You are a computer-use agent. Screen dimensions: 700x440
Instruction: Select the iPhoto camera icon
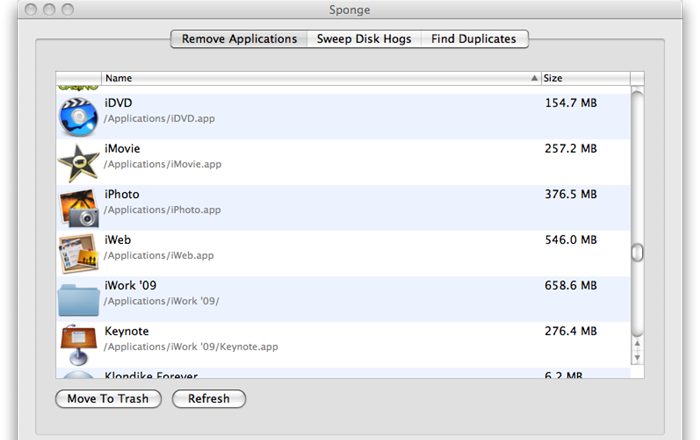pyautogui.click(x=79, y=208)
